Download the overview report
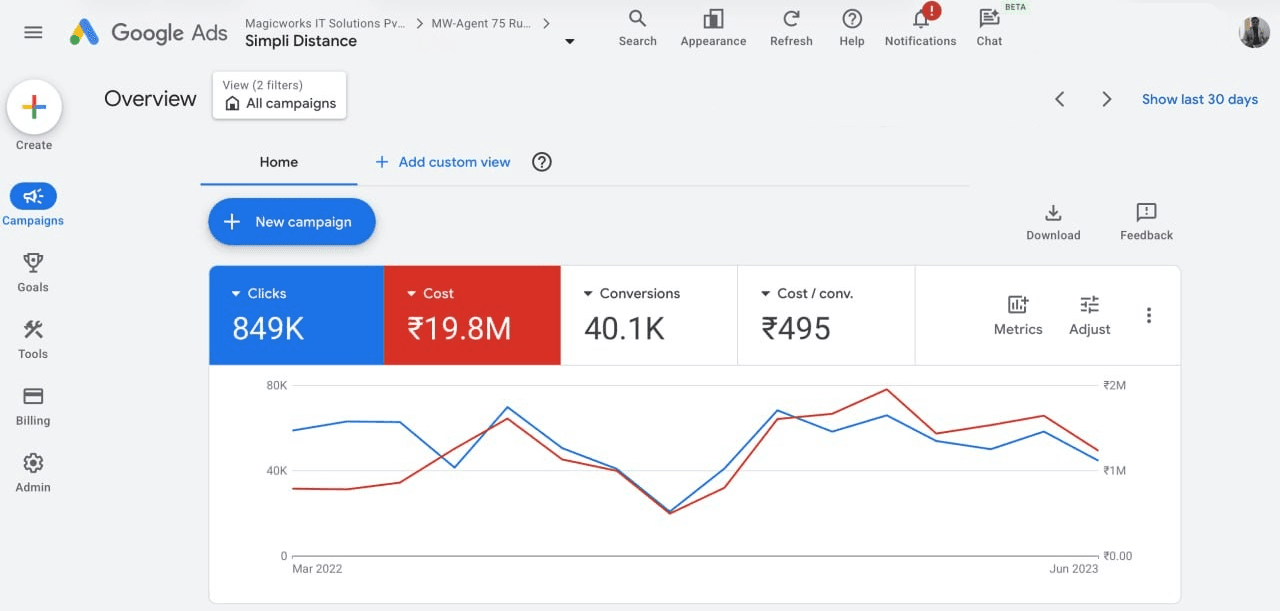This screenshot has width=1281, height=611. click(x=1053, y=222)
